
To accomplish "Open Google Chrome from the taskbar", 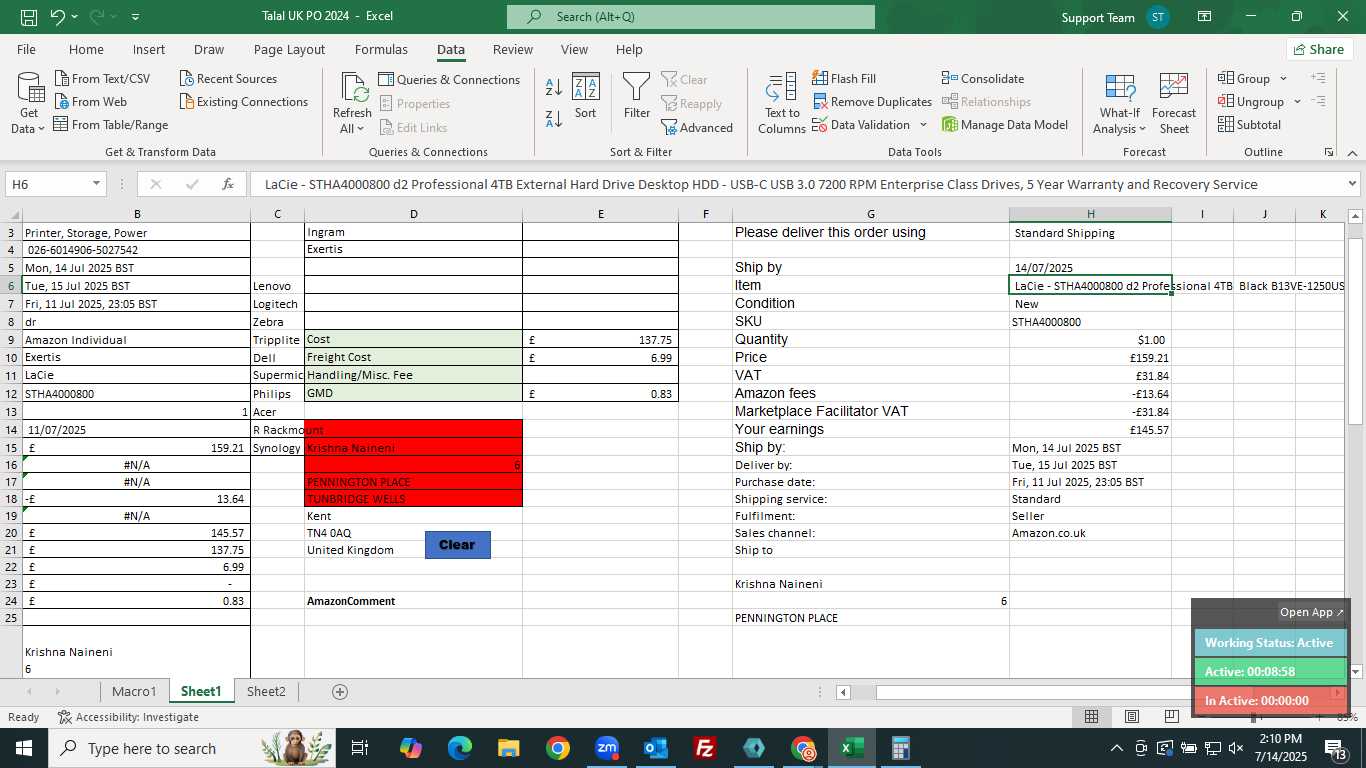I will [558, 748].
